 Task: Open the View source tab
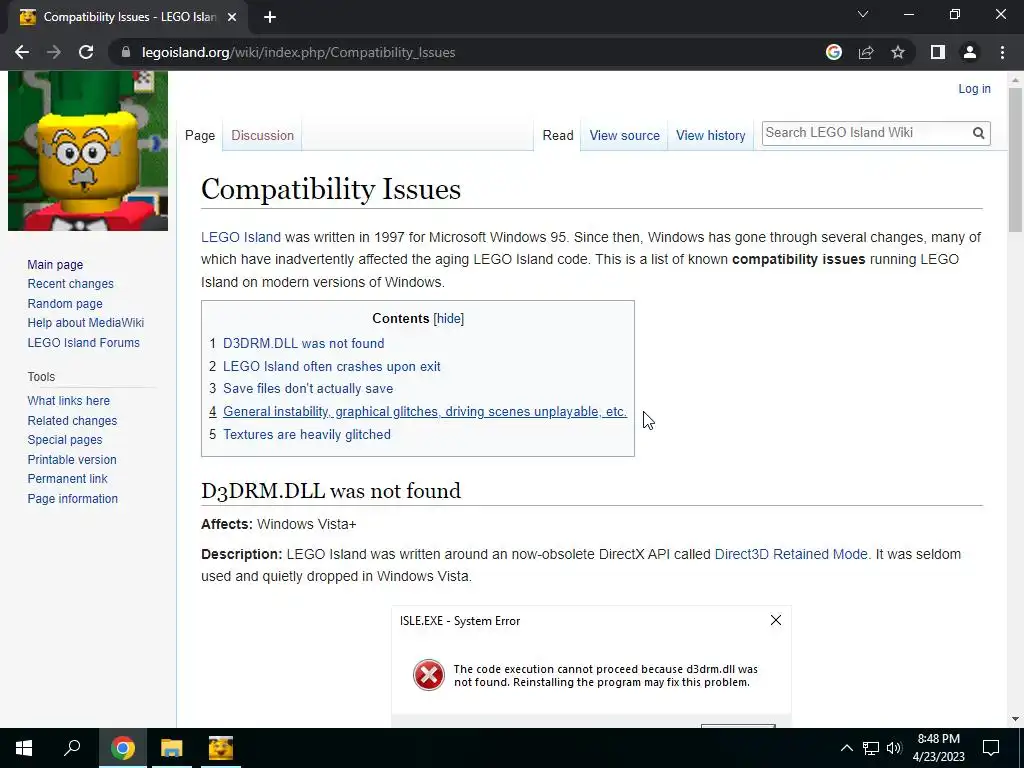(x=624, y=135)
